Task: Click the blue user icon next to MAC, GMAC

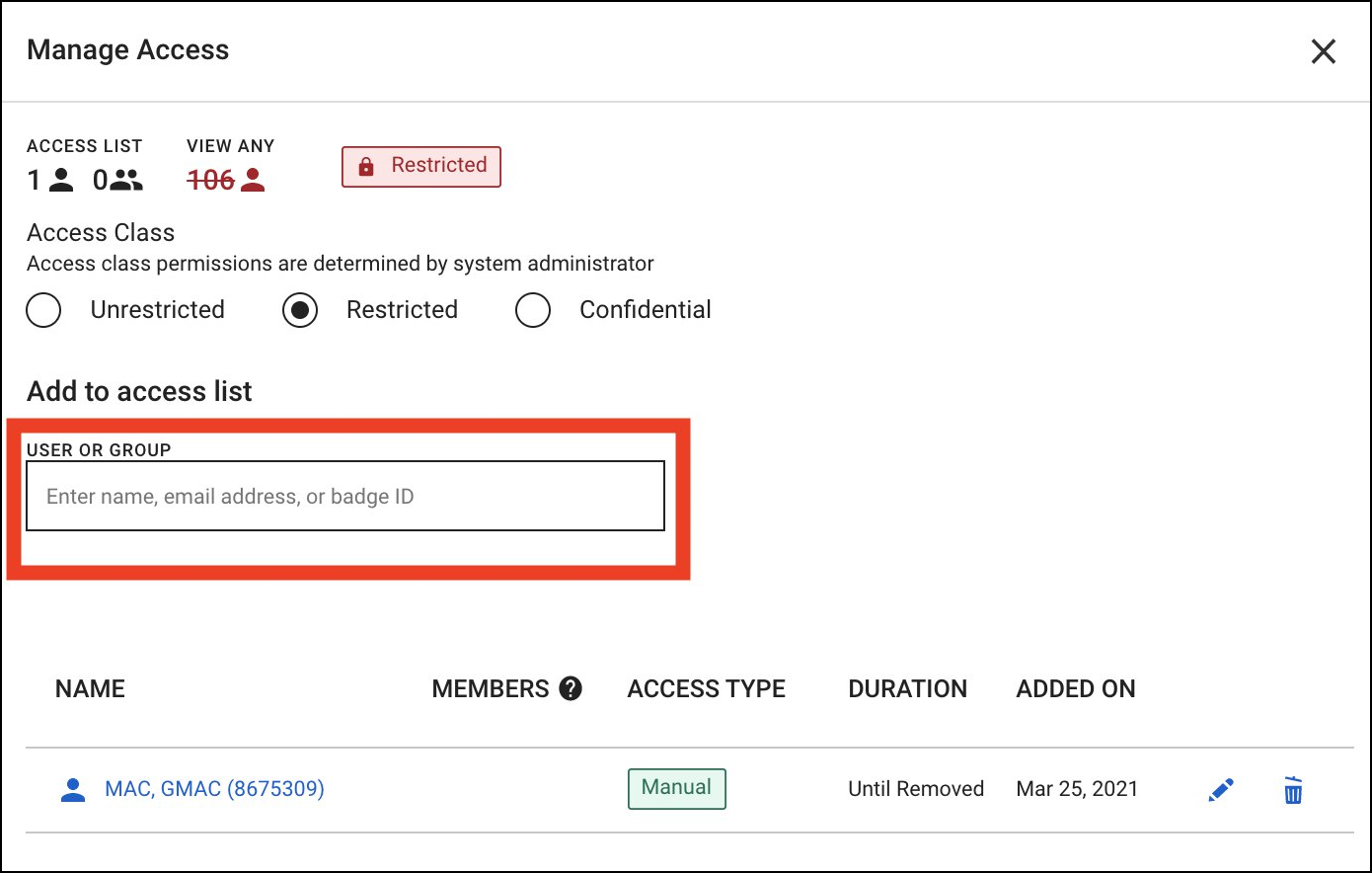Action: click(x=72, y=788)
